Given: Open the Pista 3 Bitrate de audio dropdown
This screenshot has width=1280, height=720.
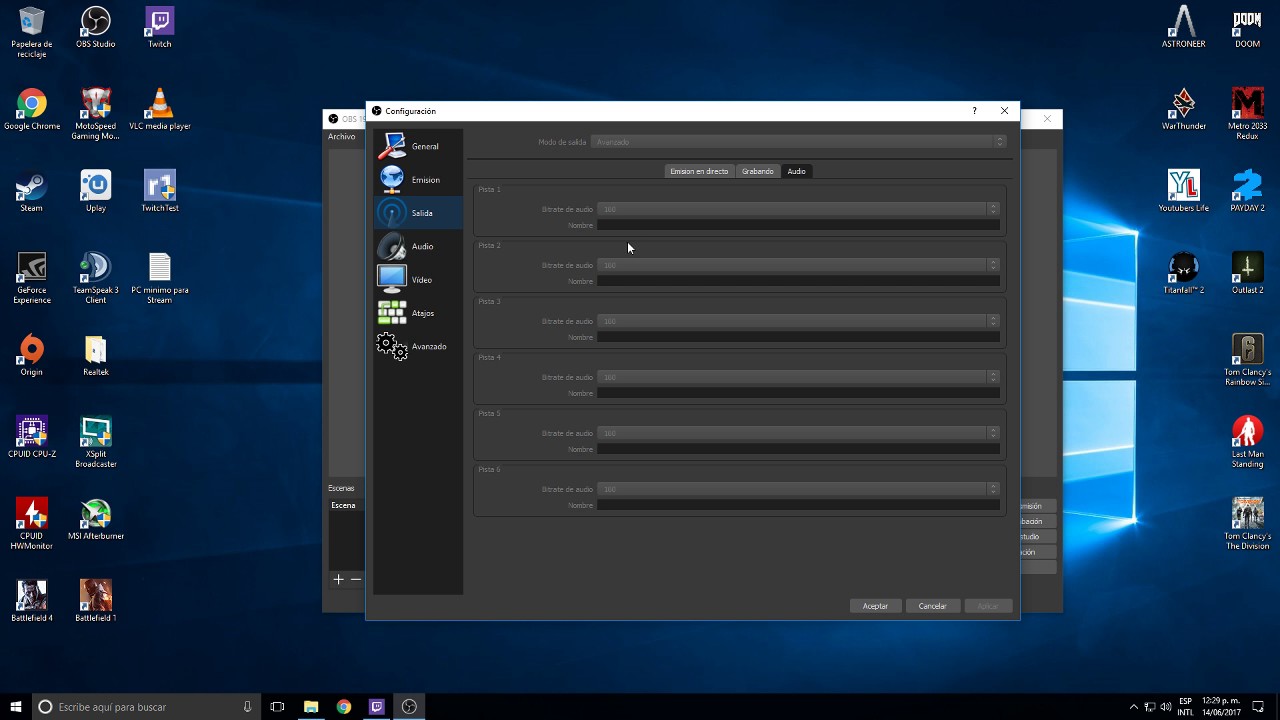Looking at the screenshot, I should coord(798,321).
